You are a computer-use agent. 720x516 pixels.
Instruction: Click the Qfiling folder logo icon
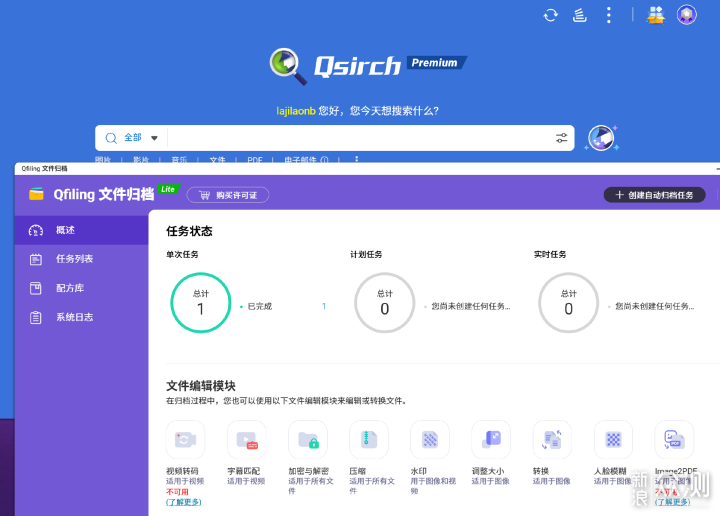pos(36,194)
